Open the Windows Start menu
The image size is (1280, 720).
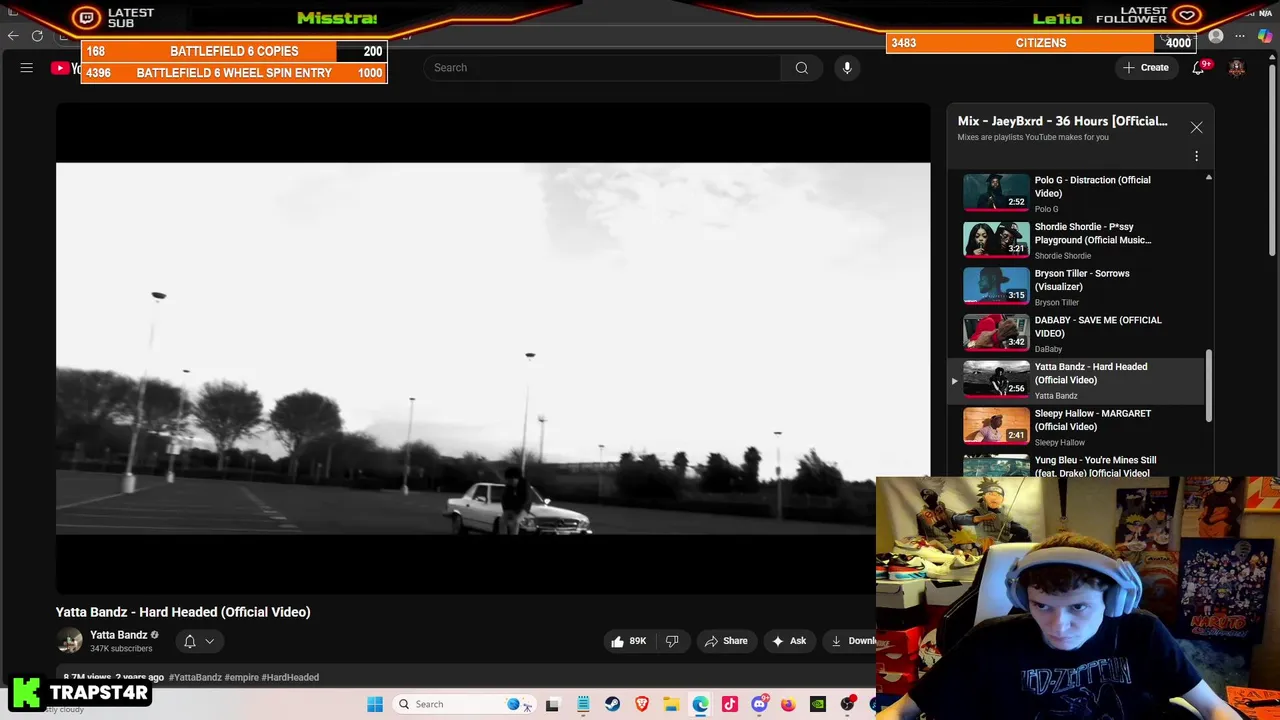(x=375, y=704)
